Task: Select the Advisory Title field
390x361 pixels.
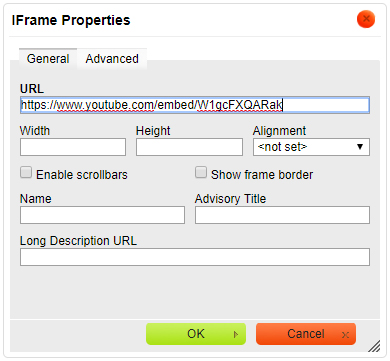Action: click(x=282, y=215)
